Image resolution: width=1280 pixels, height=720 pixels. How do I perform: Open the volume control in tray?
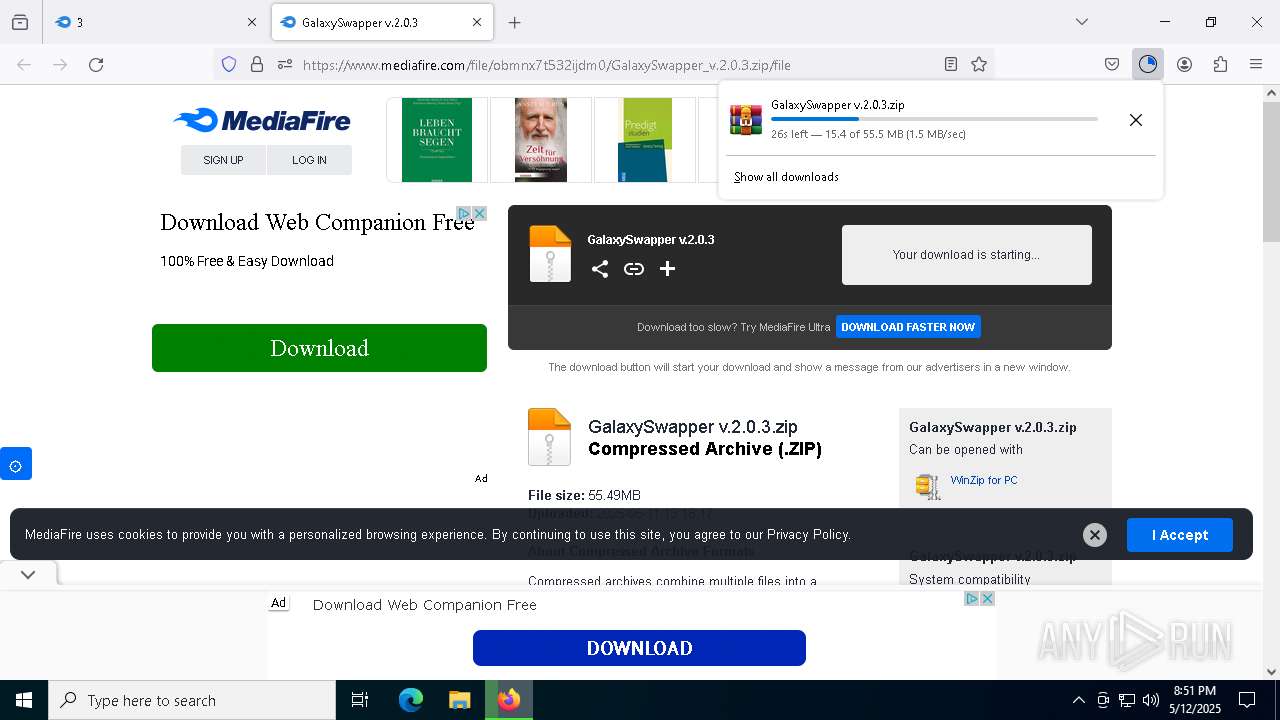[x=1151, y=700]
